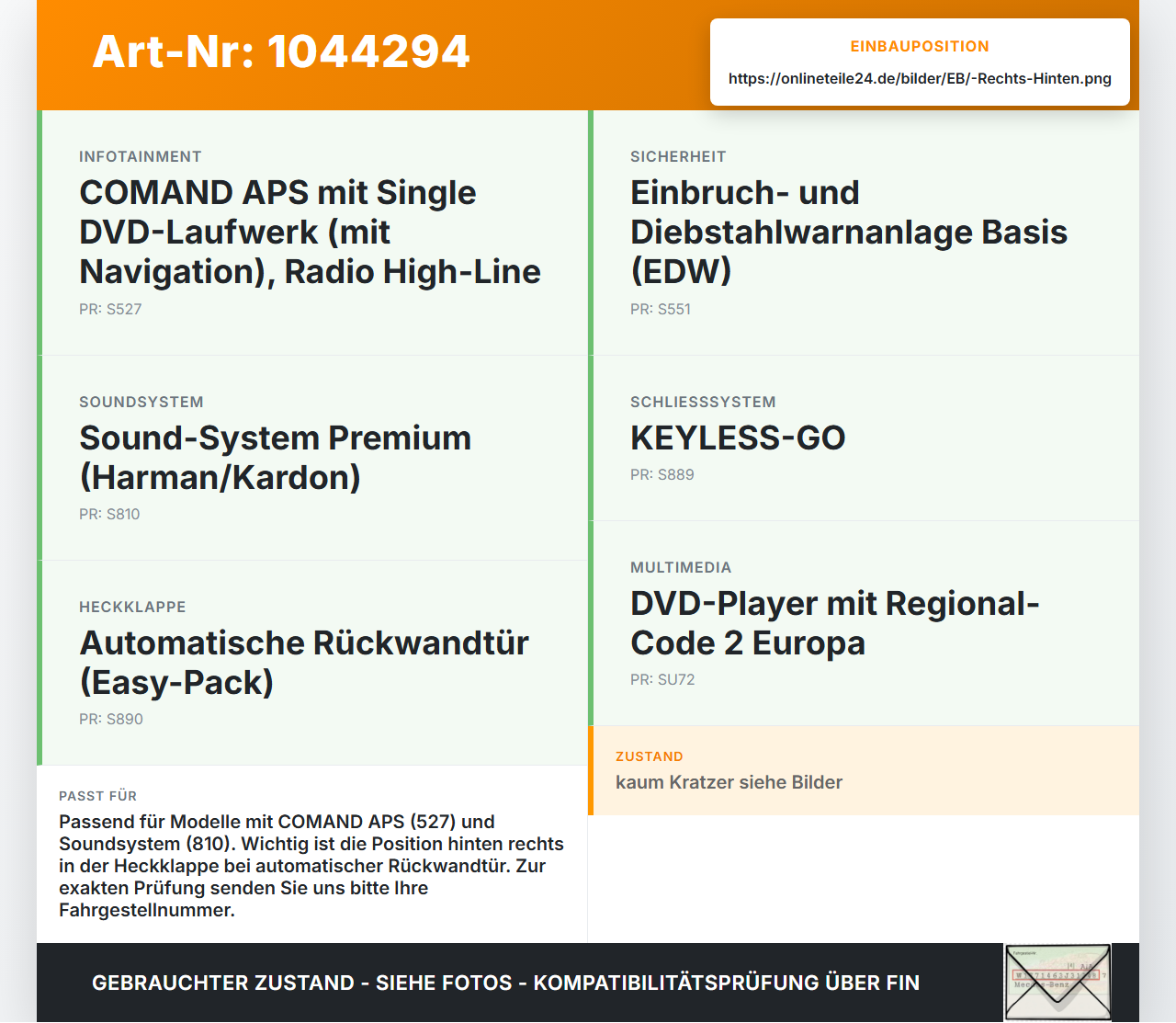Click the EINBAUPOSITION label
This screenshot has height=1023, width=1176.
click(x=920, y=46)
